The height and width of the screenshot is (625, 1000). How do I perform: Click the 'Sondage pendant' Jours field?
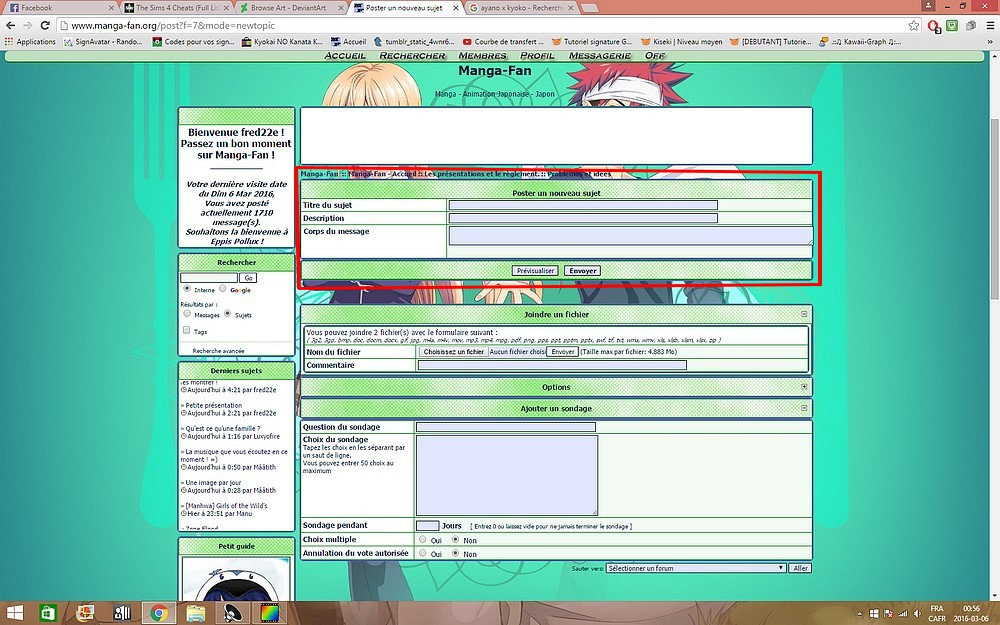[x=427, y=526]
